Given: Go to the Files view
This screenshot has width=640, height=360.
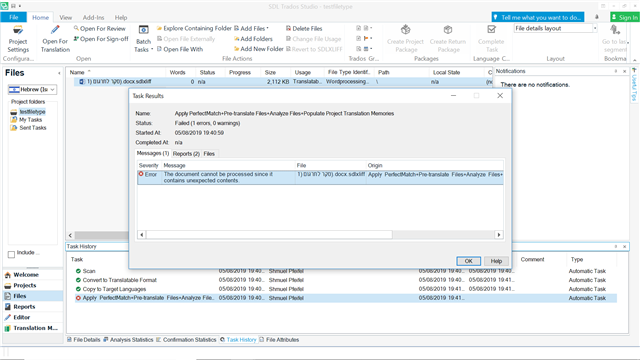Looking at the screenshot, I should (x=33, y=296).
